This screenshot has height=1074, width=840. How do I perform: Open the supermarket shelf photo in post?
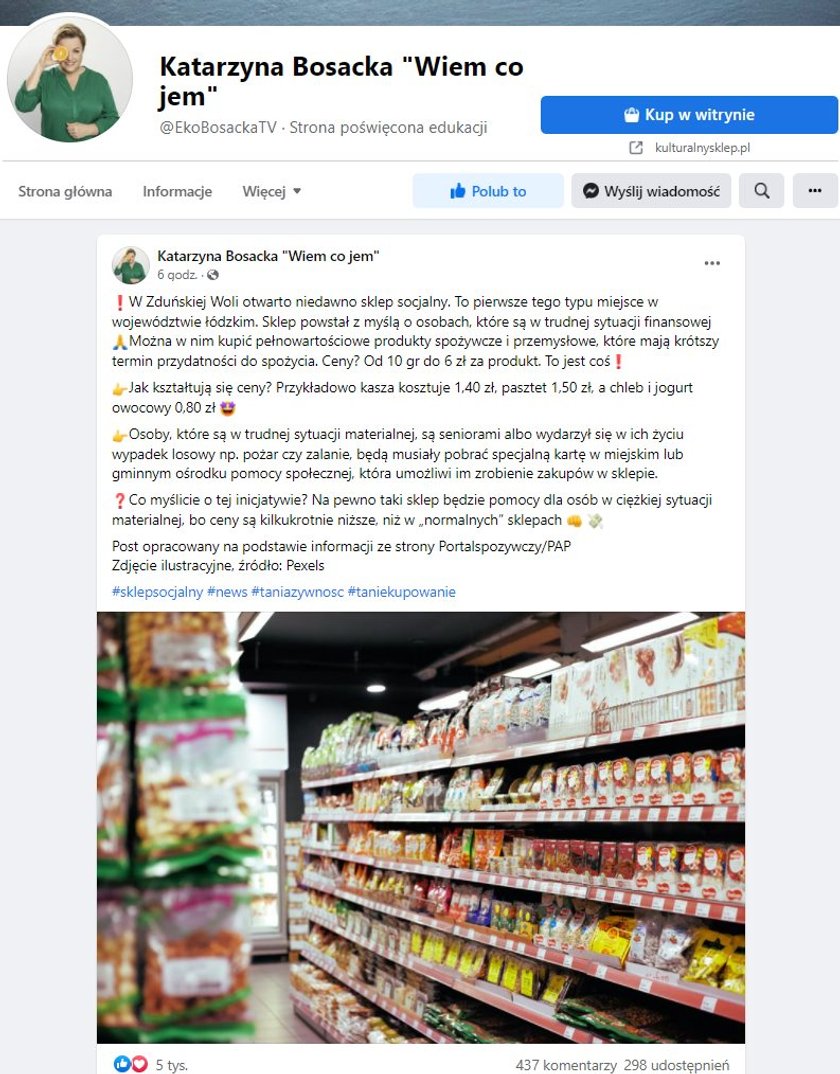click(x=421, y=827)
